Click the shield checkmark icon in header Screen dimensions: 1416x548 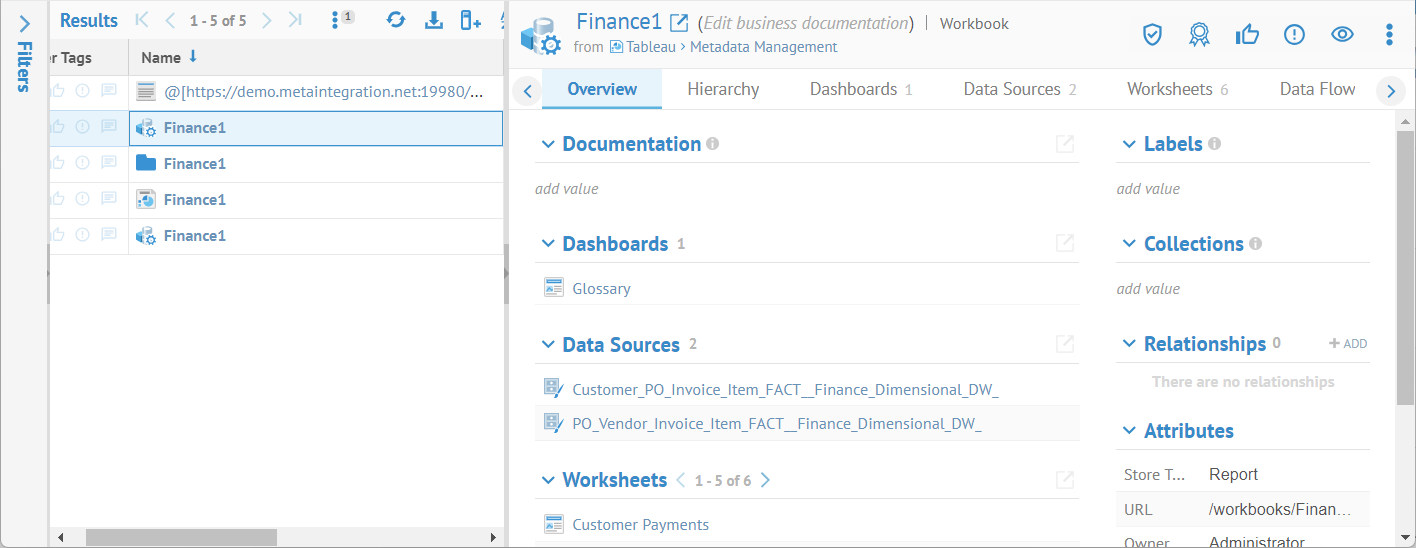click(1152, 35)
